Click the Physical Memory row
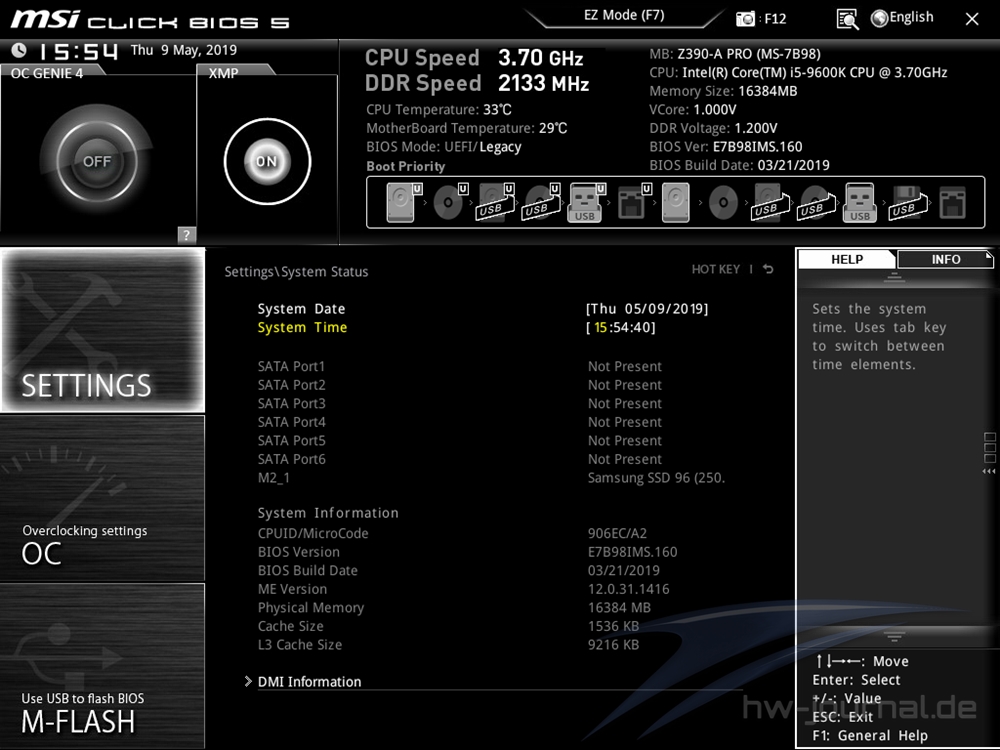1000x750 pixels. point(453,607)
